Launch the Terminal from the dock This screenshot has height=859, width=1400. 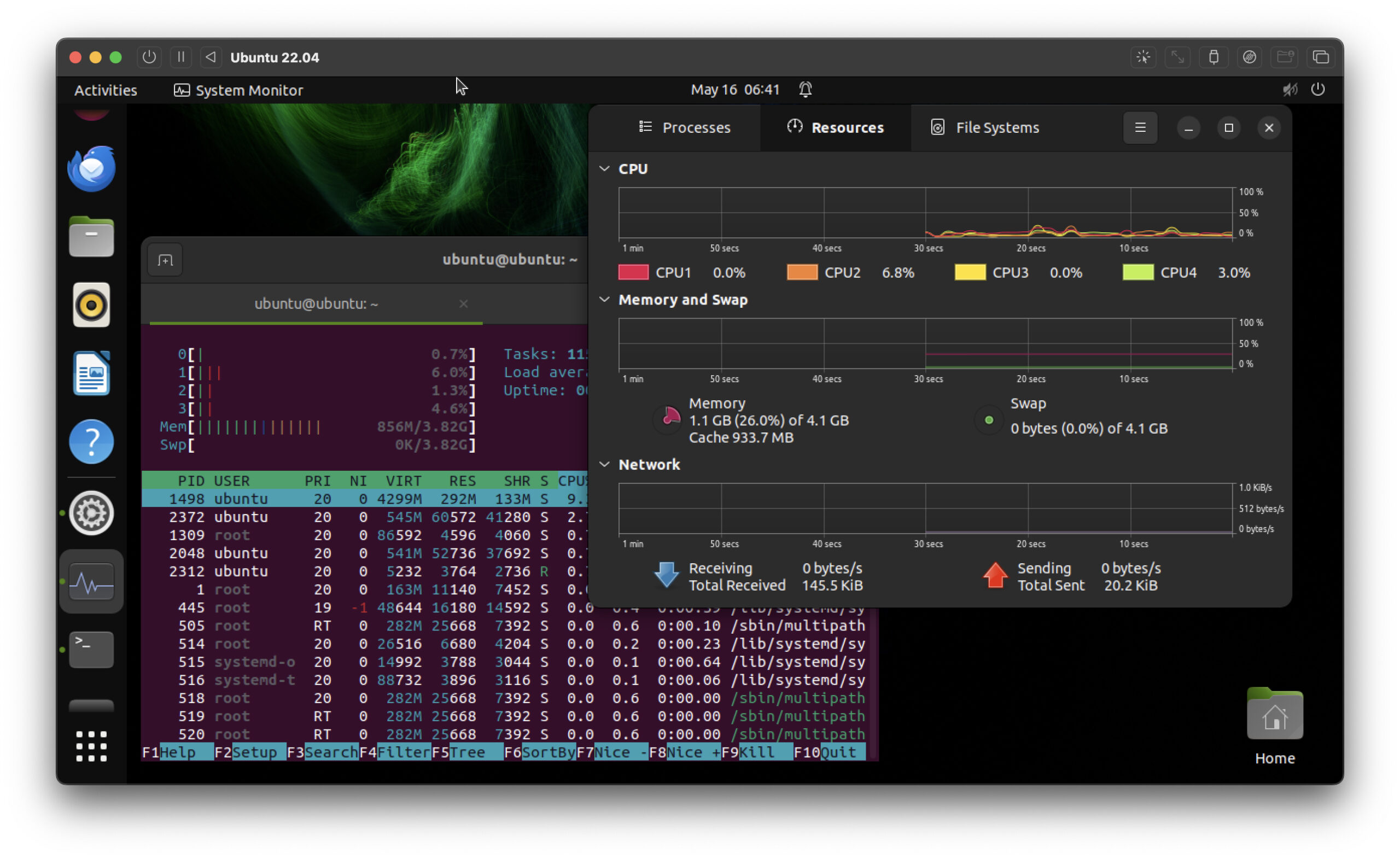(91, 650)
